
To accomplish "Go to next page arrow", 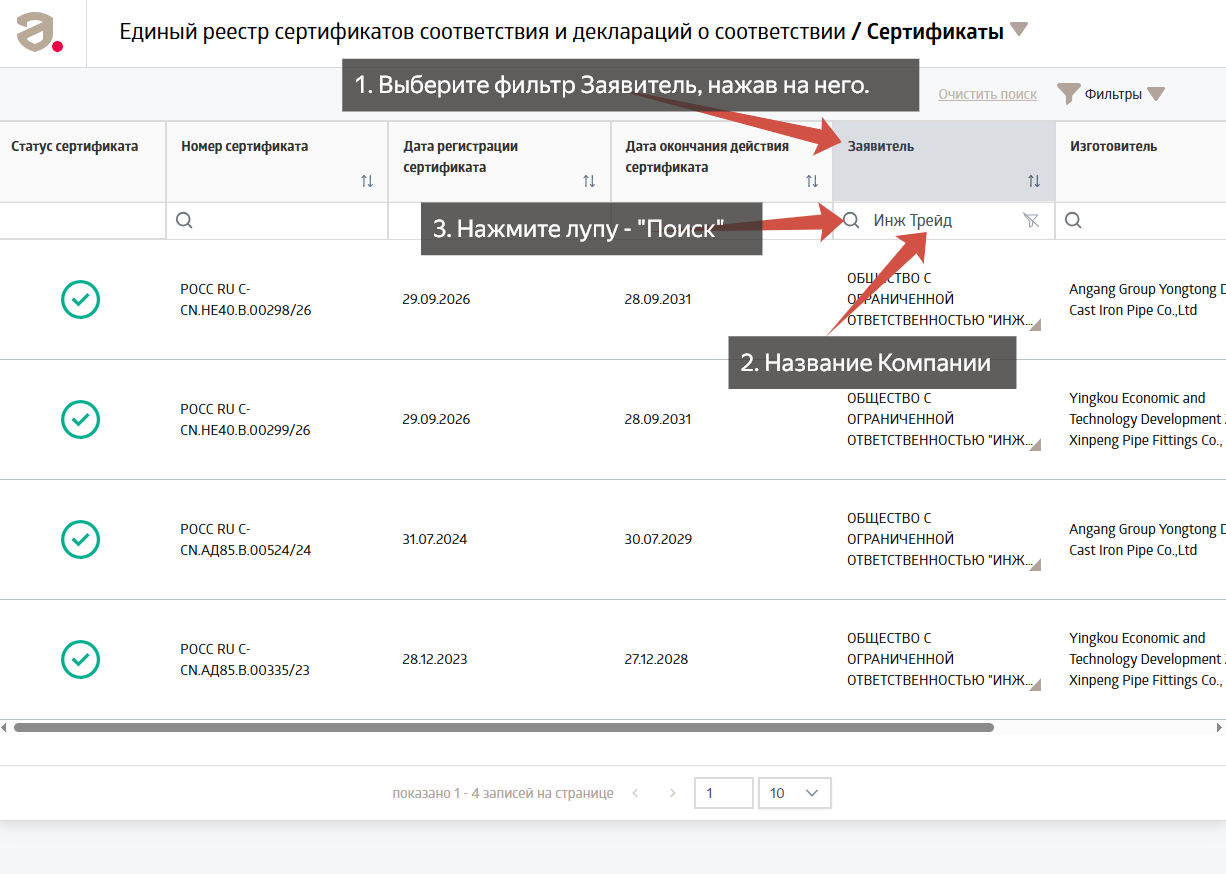I will point(673,793).
